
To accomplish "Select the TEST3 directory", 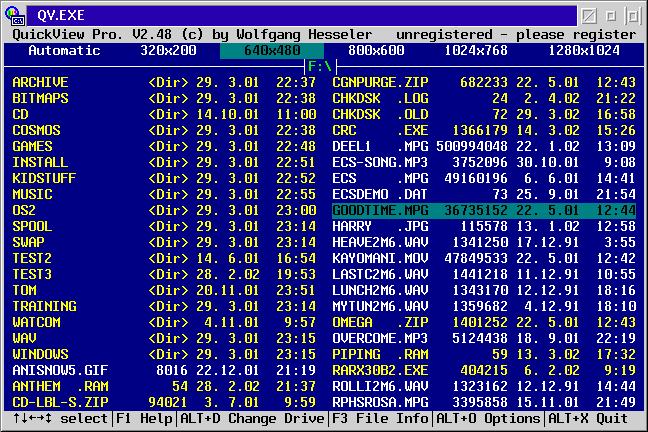I will [x=164, y=274].
